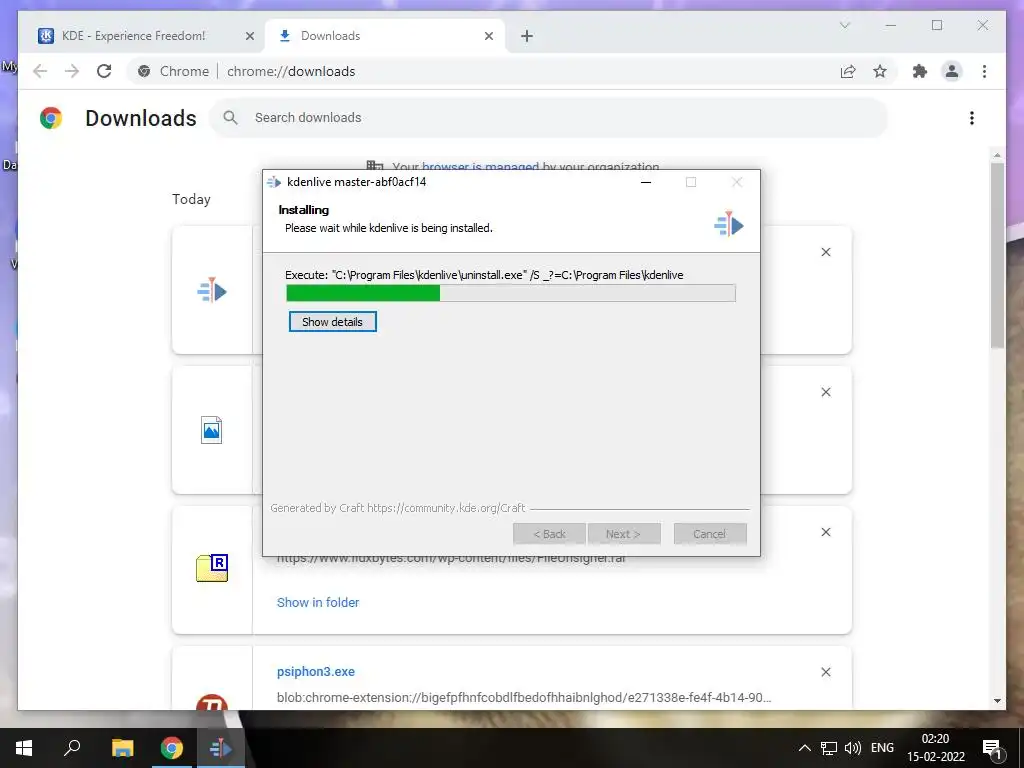1024x768 pixels.
Task: Share this page via the share icon
Action: coord(848,71)
